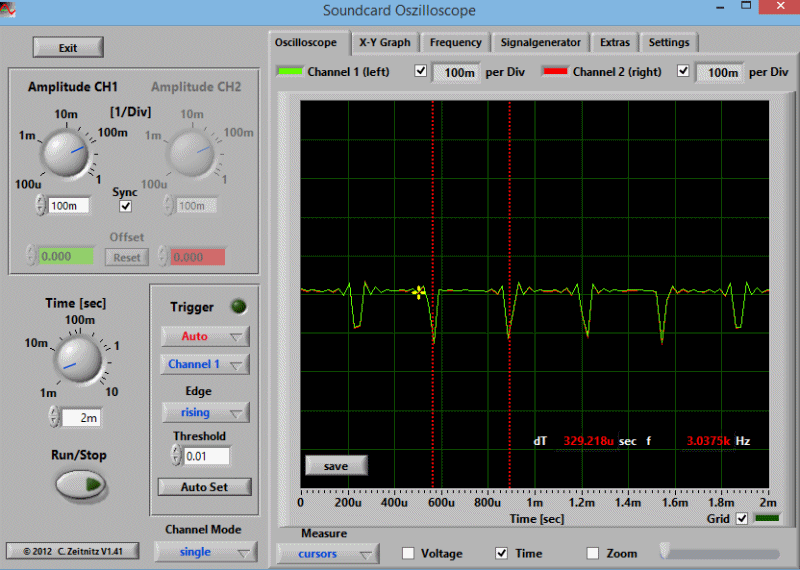The image size is (800, 570).
Task: Open the trigger source Channel 1 dropdown
Action: 205,364
